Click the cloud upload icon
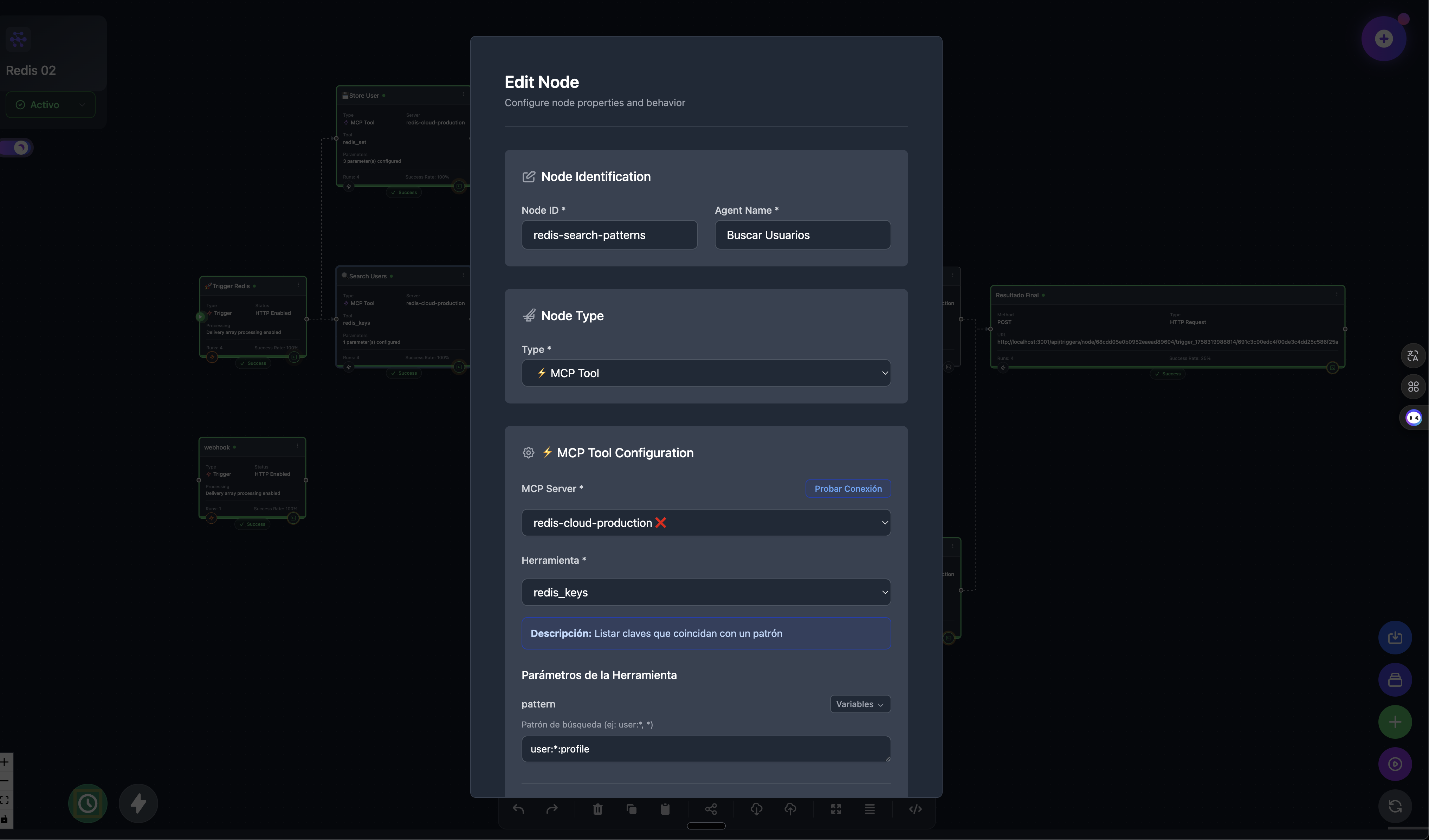The width and height of the screenshot is (1429, 840). click(790, 809)
